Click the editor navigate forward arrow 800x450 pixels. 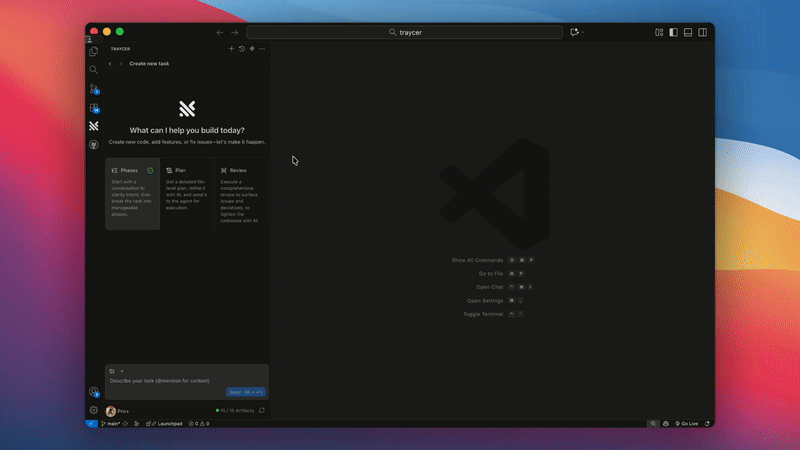(235, 32)
